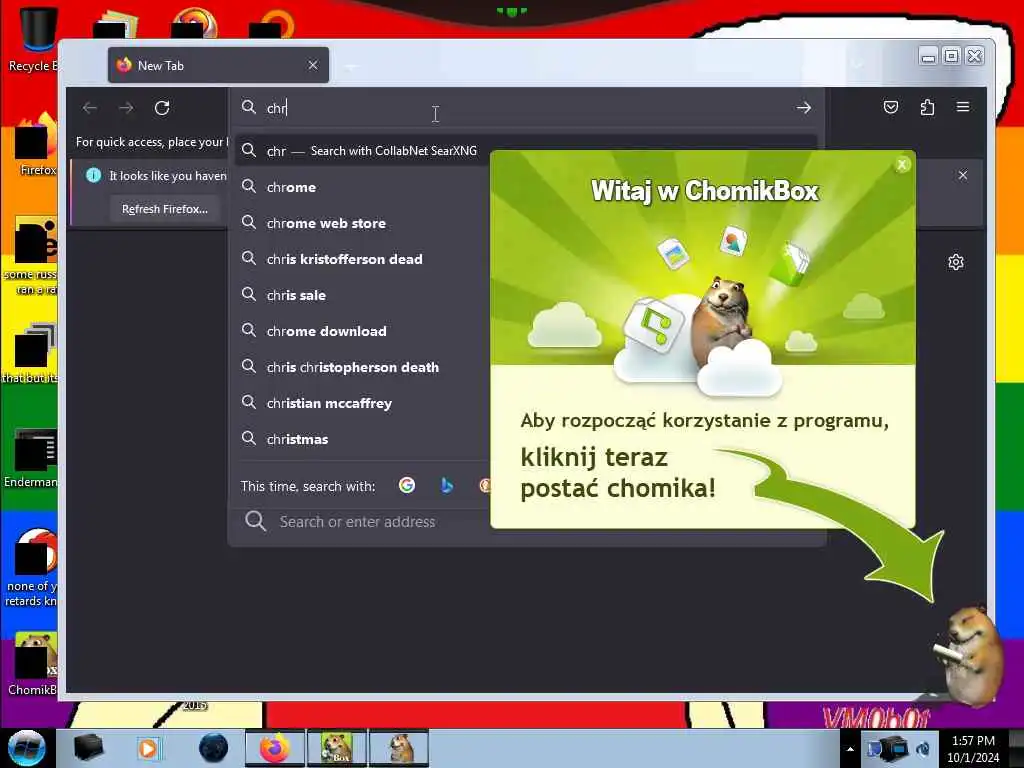
Task: Click the 'Witaj w ChomikBox' popup heading
Action: click(705, 191)
